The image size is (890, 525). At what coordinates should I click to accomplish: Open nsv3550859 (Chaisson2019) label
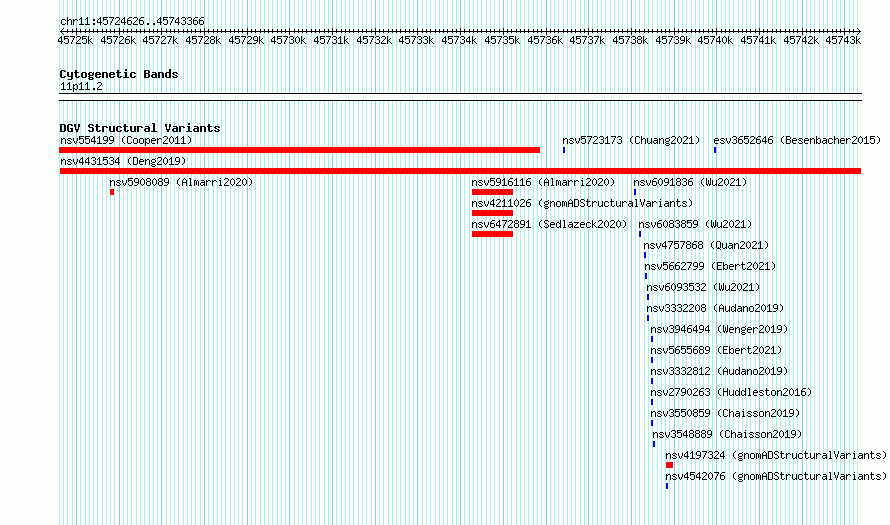725,413
